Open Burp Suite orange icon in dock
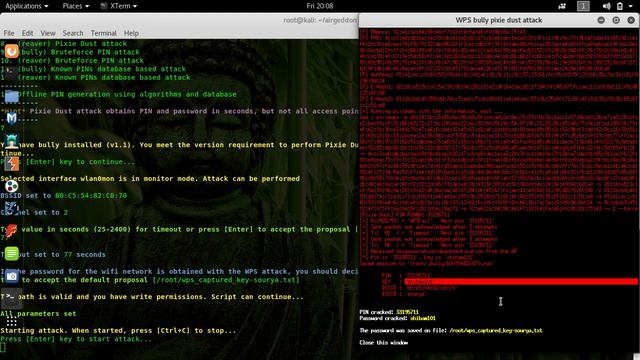This screenshot has height=360, width=640. [x=11, y=164]
